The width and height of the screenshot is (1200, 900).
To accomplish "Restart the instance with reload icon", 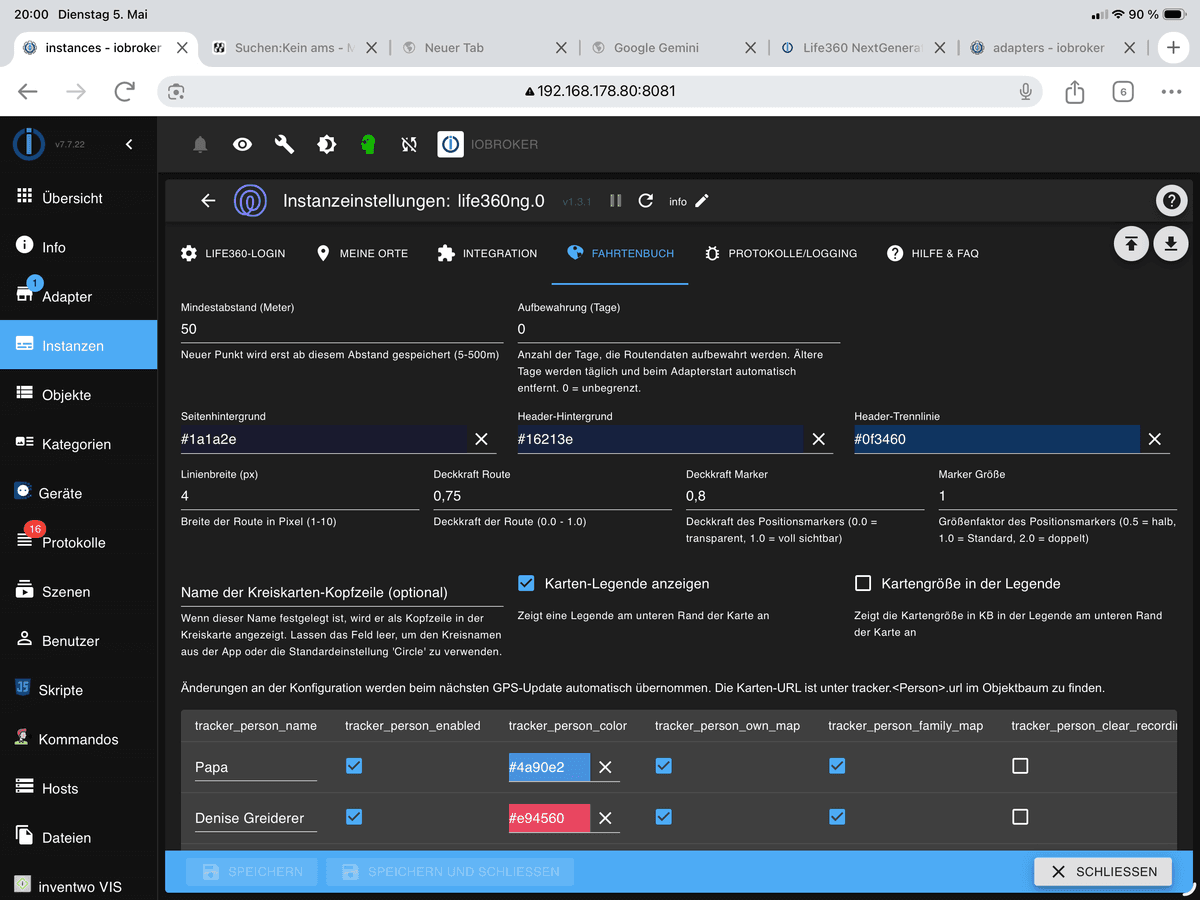I will coord(646,201).
